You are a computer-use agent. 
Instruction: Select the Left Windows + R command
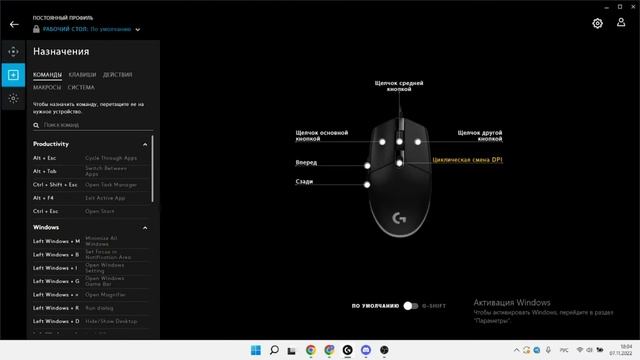click(x=91, y=308)
